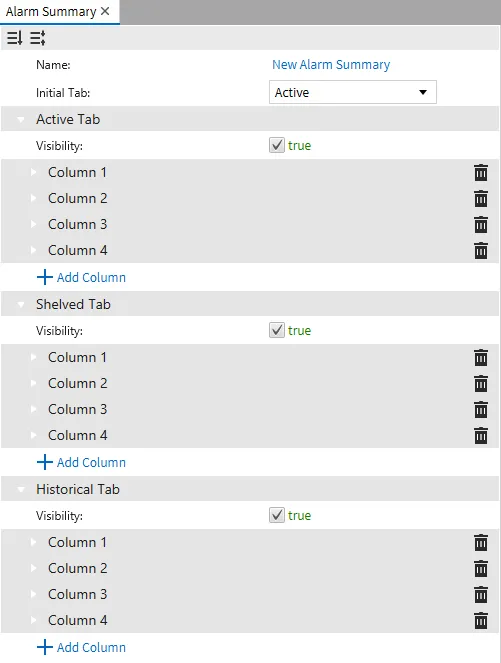The image size is (501, 663).
Task: Delete Column 4 in Historical Tab
Action: (481, 621)
